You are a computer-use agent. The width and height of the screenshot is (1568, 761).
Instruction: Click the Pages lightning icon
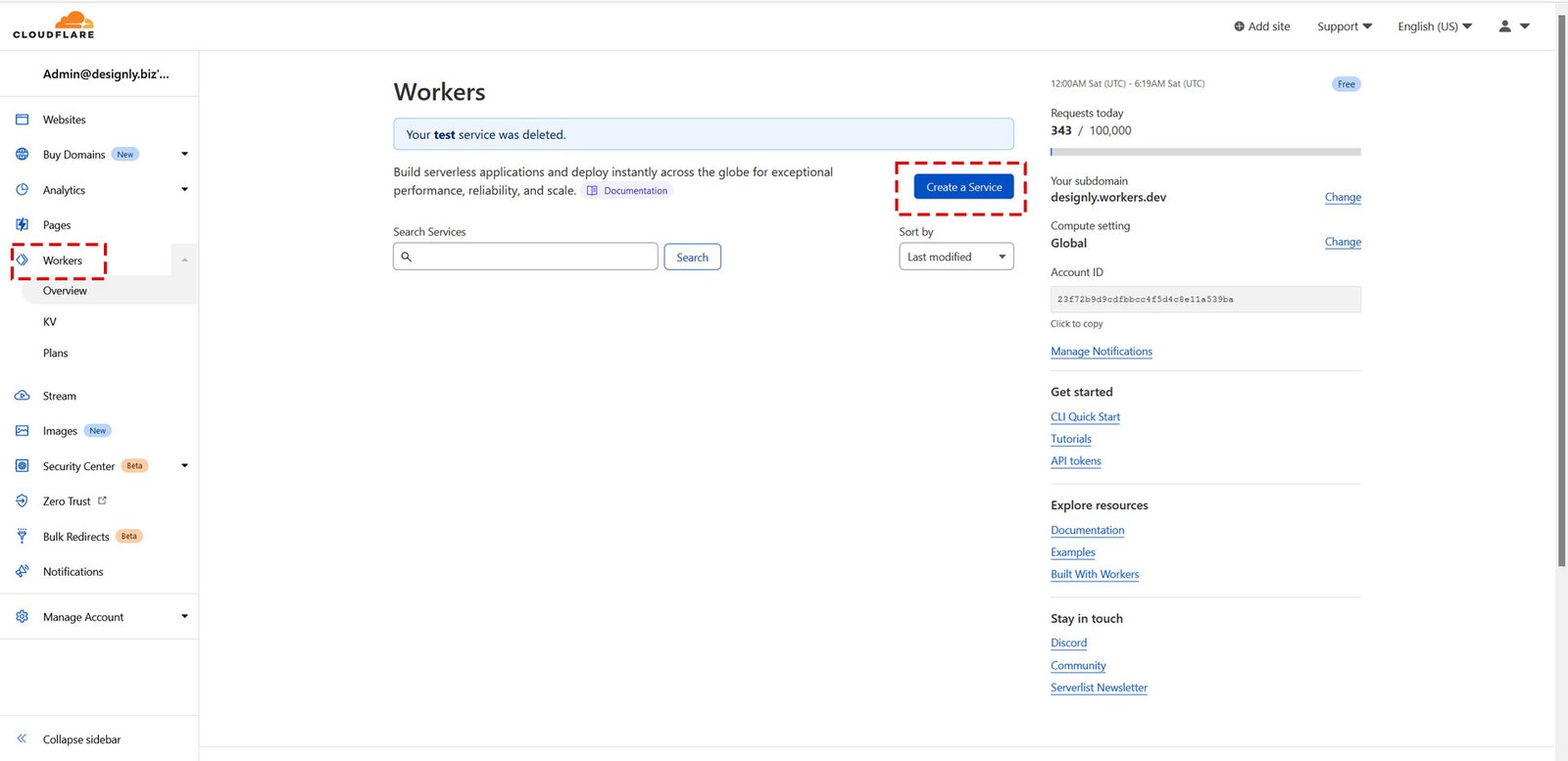[23, 225]
